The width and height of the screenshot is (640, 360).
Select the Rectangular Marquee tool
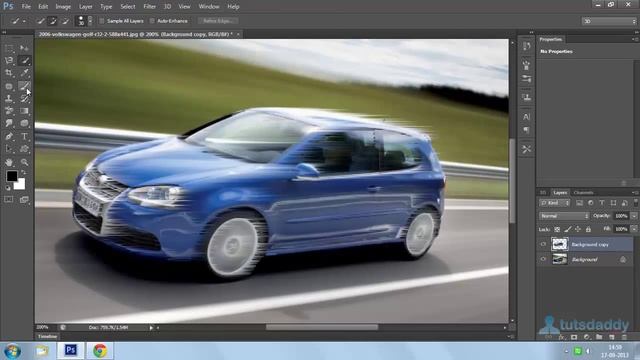(x=9, y=49)
